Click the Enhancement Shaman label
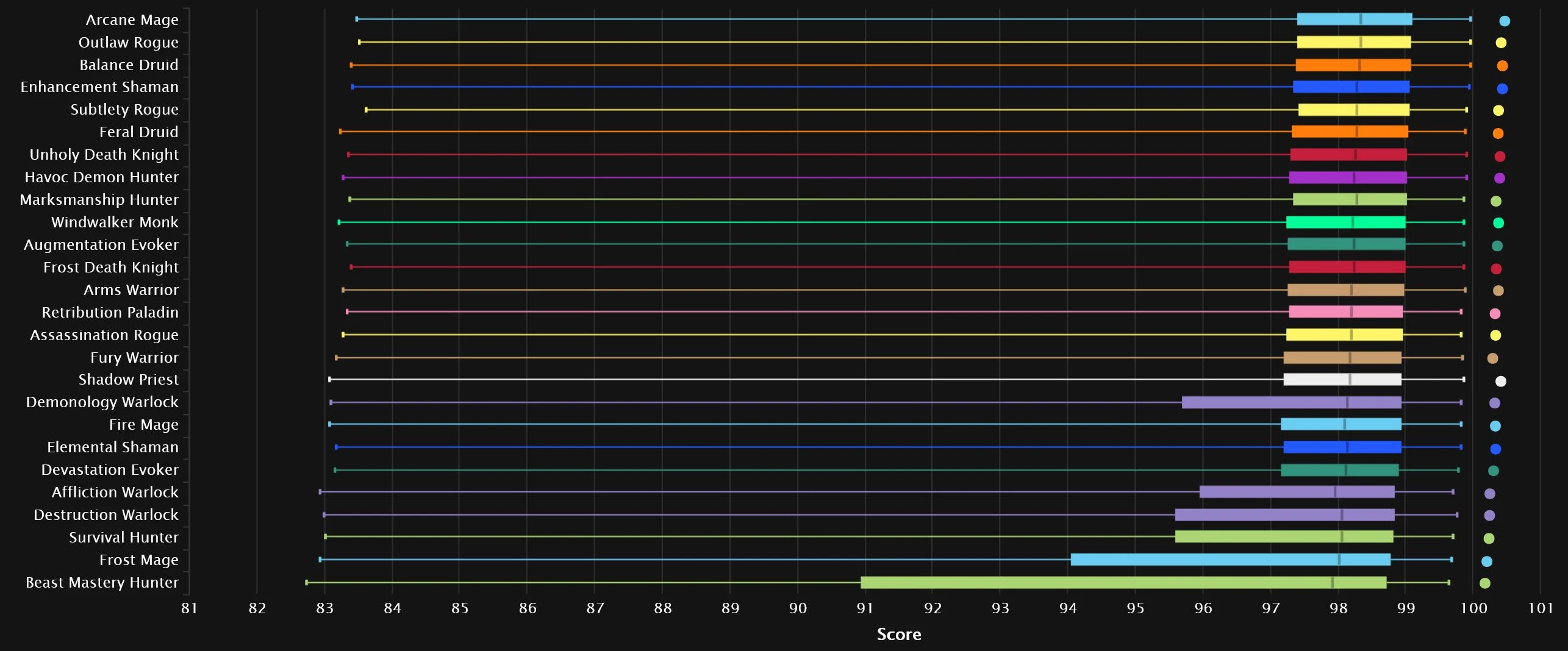This screenshot has height=651, width=1568. coord(100,87)
